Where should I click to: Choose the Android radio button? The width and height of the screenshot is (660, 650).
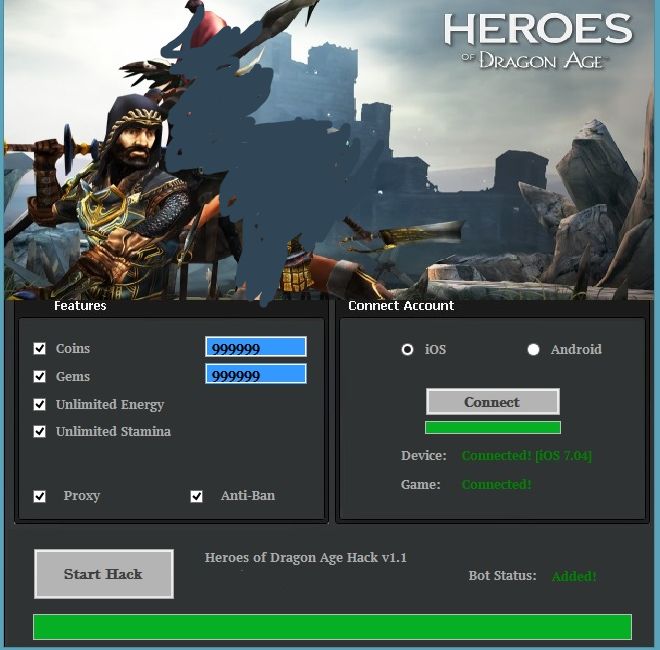click(533, 349)
